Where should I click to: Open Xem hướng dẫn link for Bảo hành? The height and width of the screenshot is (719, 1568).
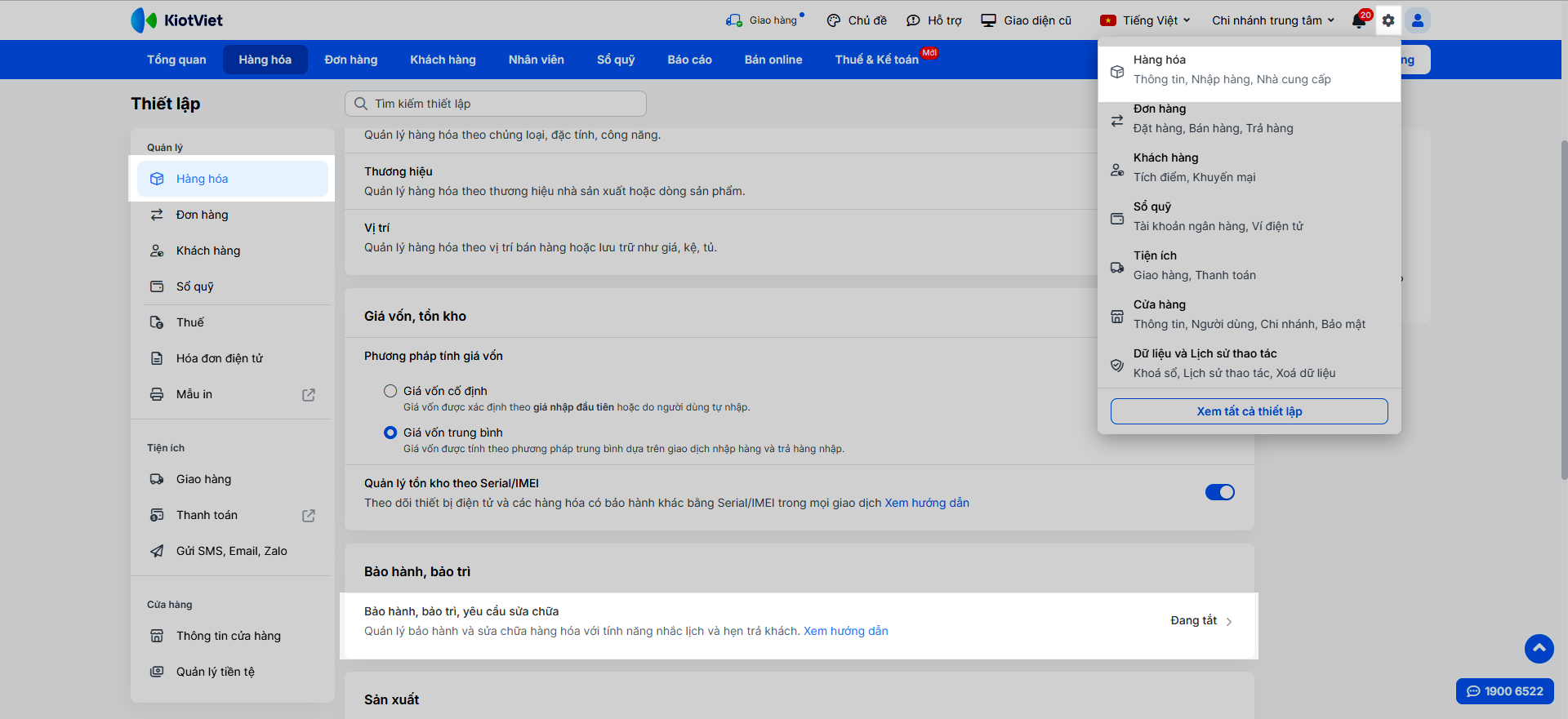846,631
